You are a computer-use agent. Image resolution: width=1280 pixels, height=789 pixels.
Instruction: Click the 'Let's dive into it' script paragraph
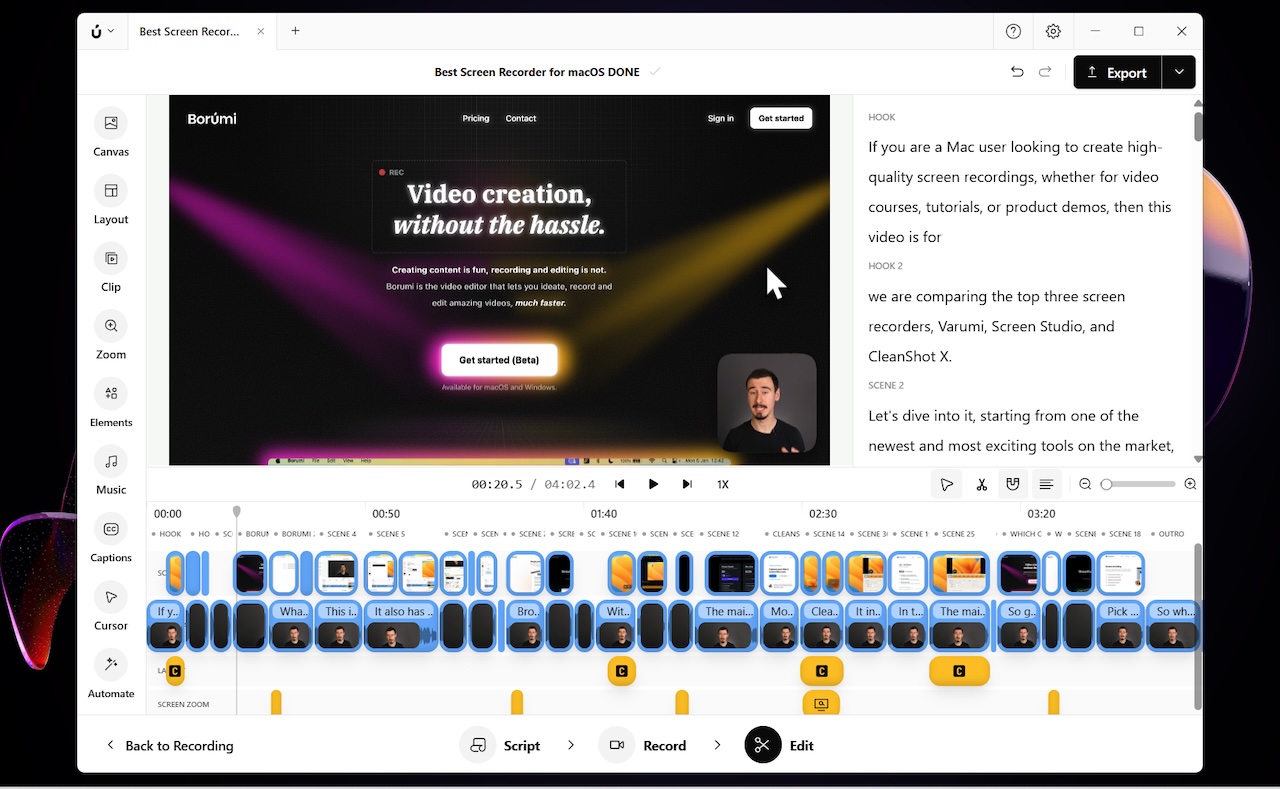(1021, 430)
